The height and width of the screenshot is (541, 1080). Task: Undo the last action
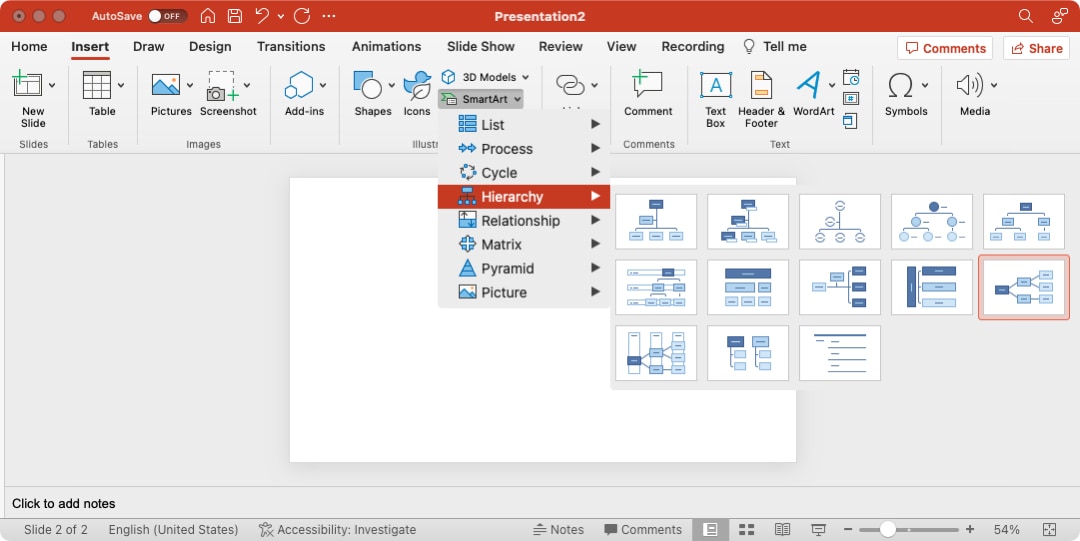pyautogui.click(x=262, y=16)
